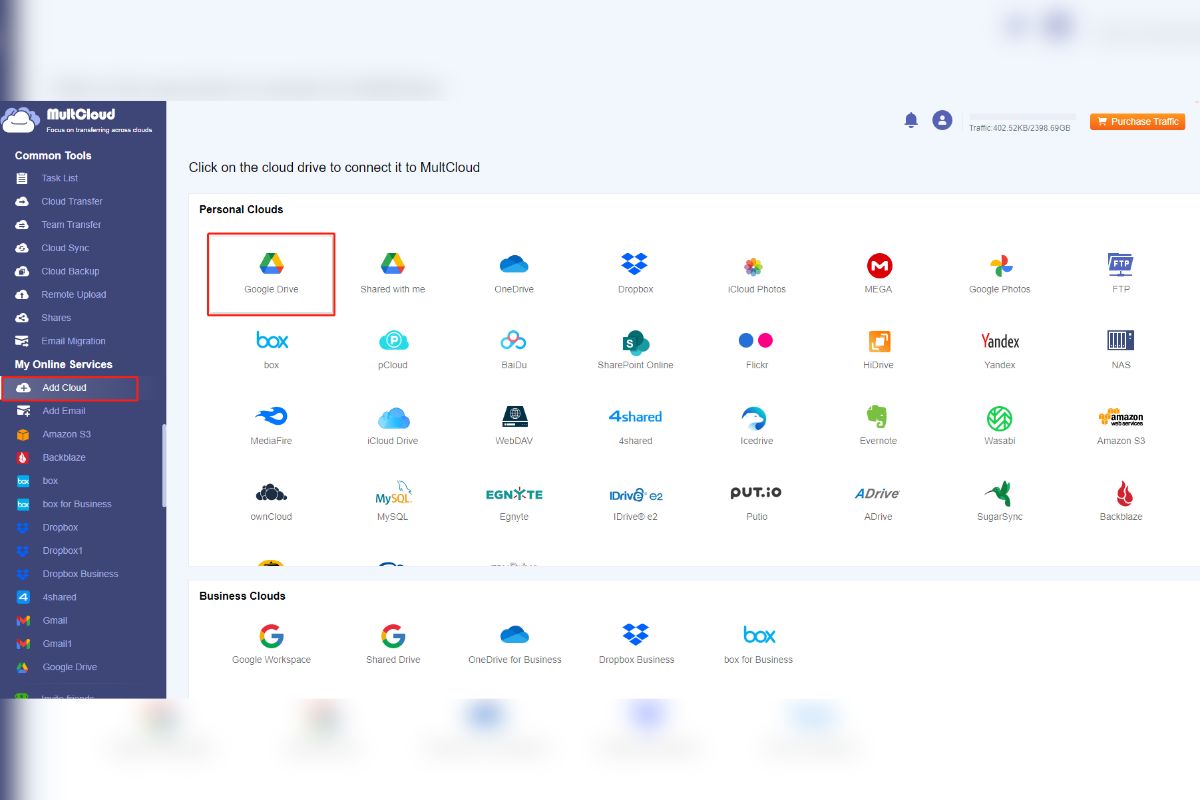Choose IDrive e2 storage
This screenshot has height=800, width=1200.
635,502
